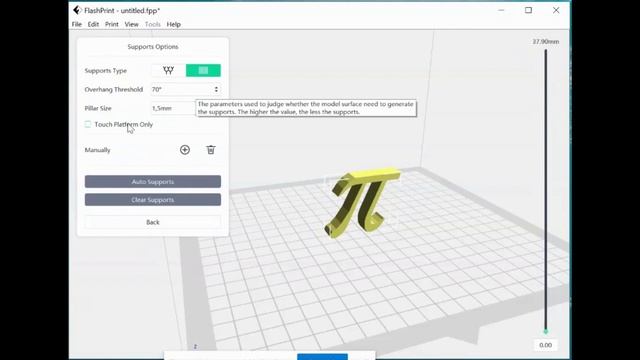Close the FlashPrint window
Image resolution: width=640 pixels, height=360 pixels.
(x=556, y=10)
